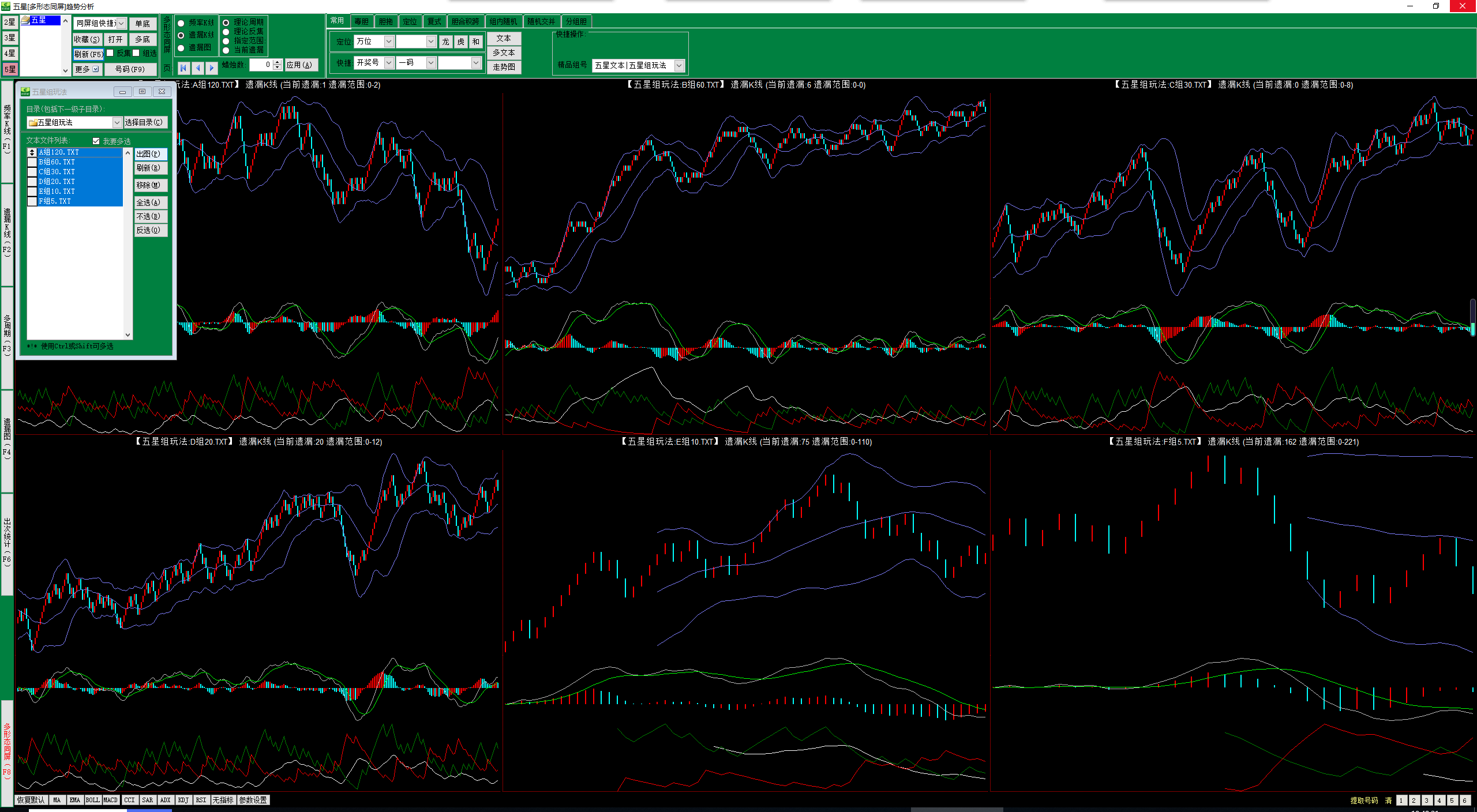Click the MACD indicator button

(x=110, y=800)
